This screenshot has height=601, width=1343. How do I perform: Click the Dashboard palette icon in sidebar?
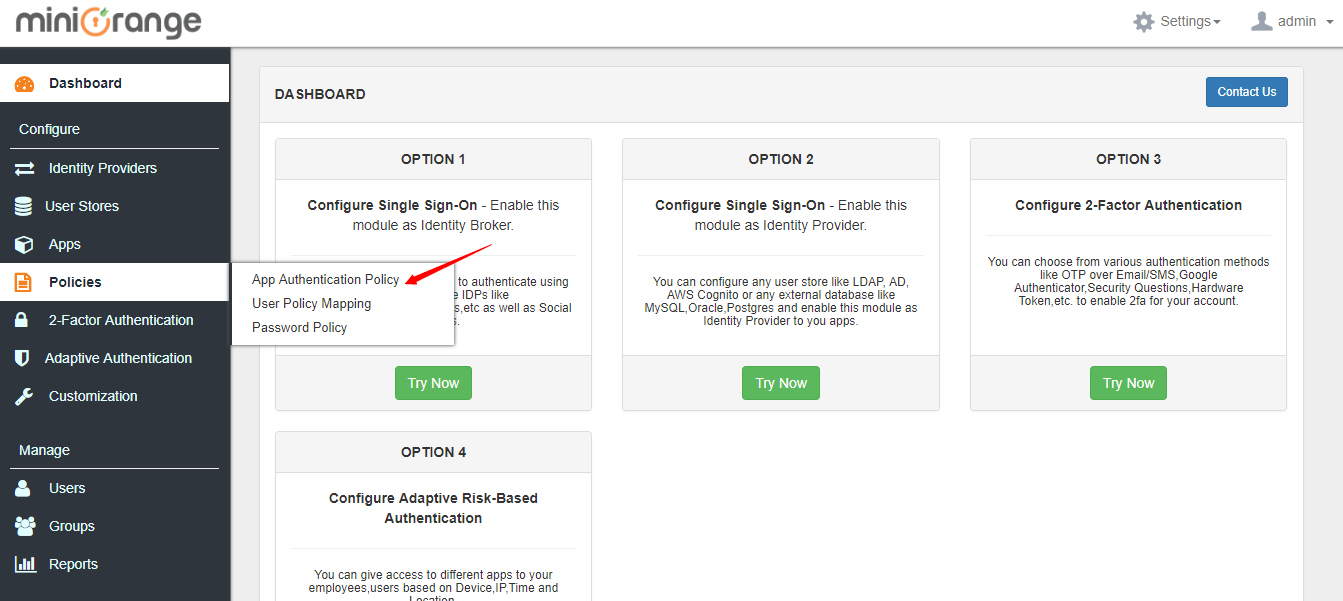(x=24, y=84)
